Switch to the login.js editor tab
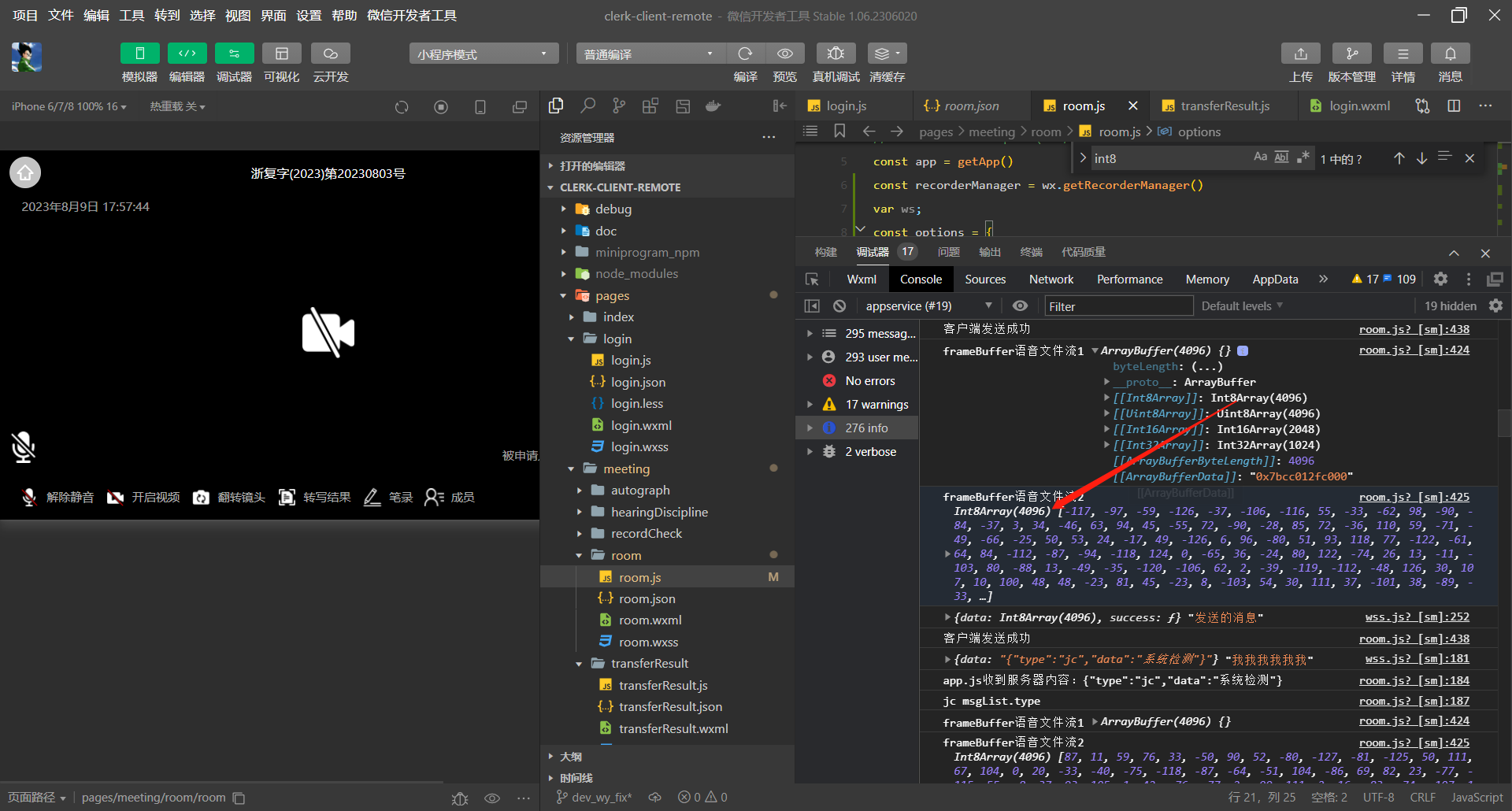 (x=847, y=106)
